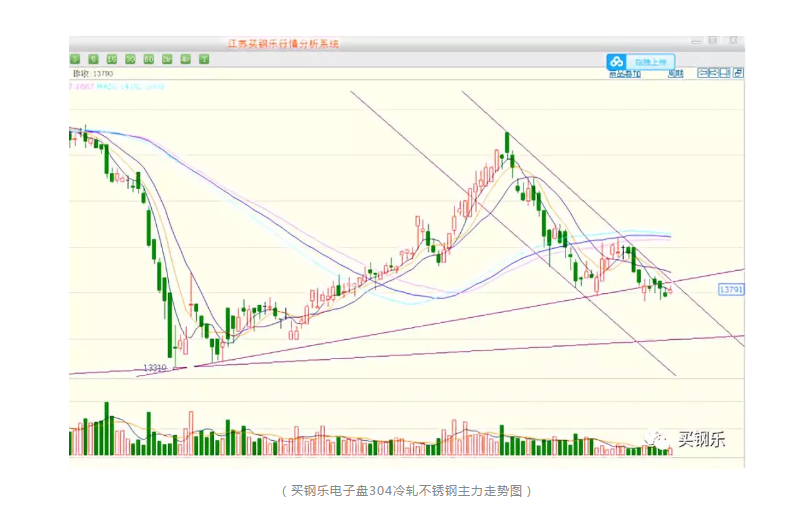Click the blue cloud upload icon
Screen dimensions: 810x520
(616, 62)
